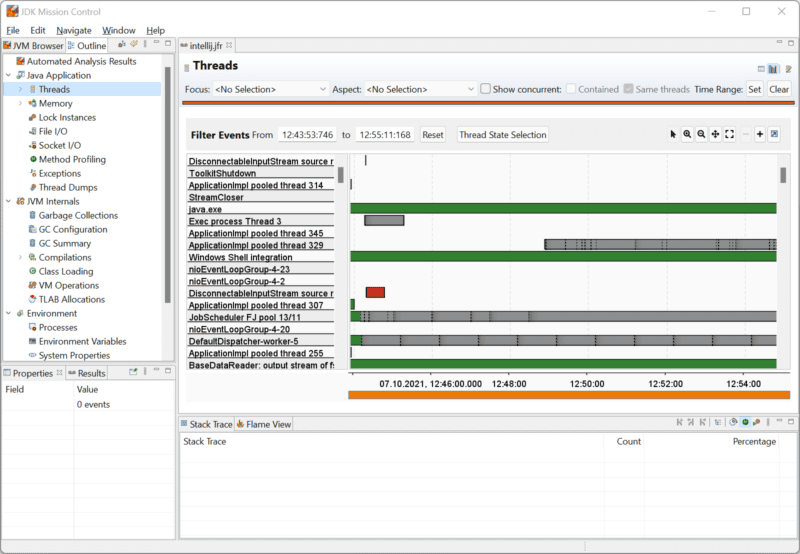Click the outline tree vertical scrollbar
The height and width of the screenshot is (554, 800).
click(x=168, y=185)
